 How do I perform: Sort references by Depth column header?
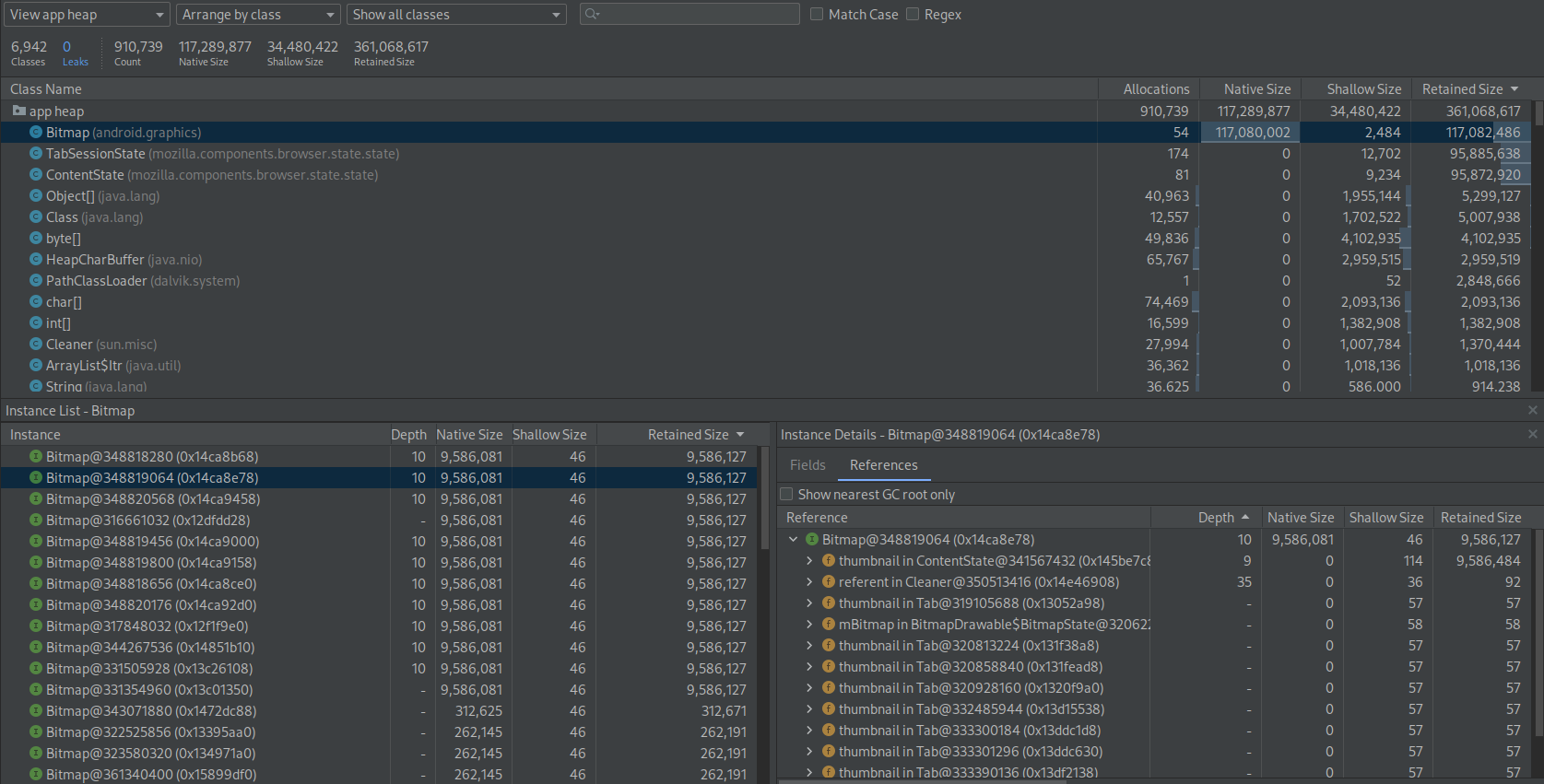[1205, 517]
